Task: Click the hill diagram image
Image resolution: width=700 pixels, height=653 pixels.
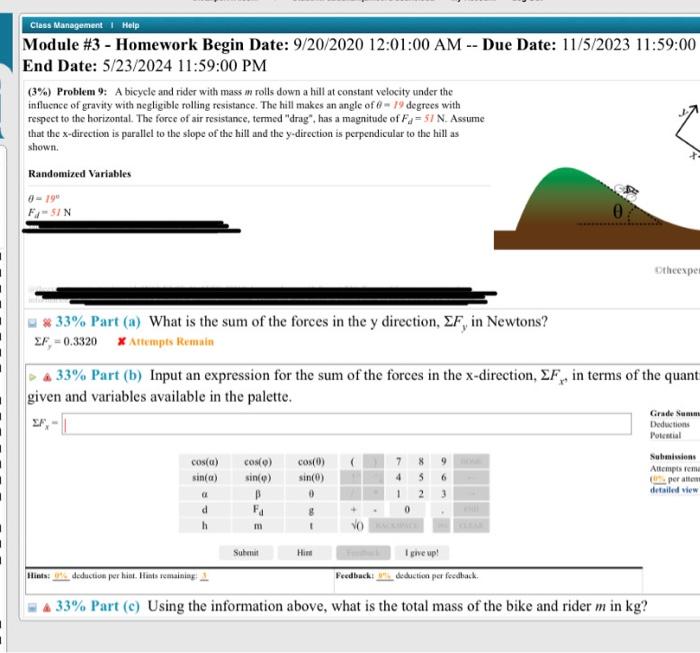Action: click(597, 208)
